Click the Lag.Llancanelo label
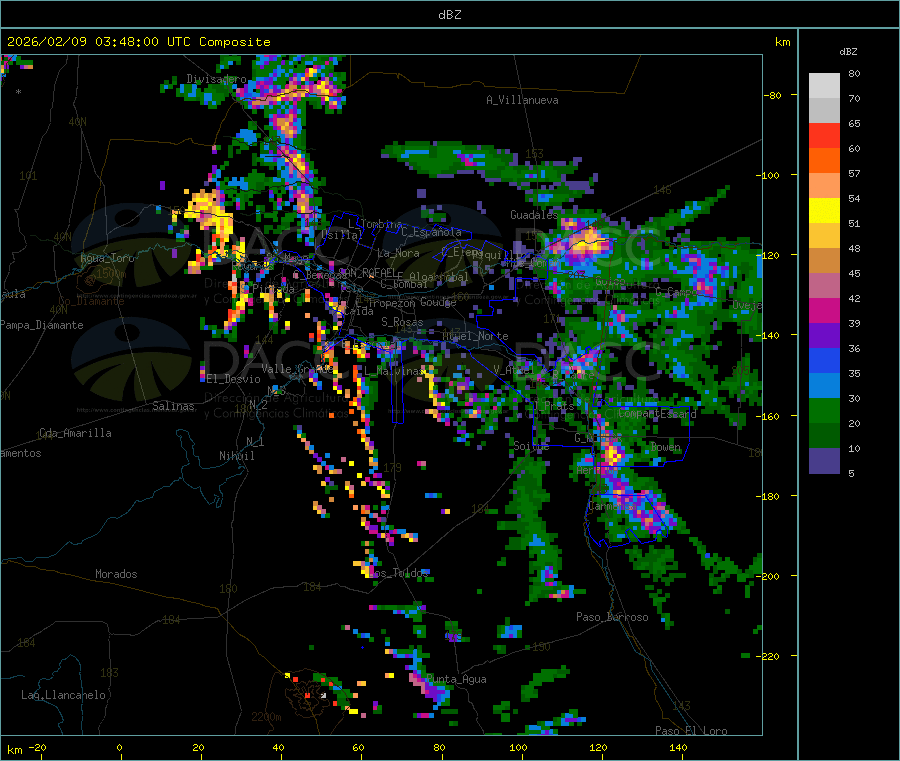Screen dimensions: 900x761 pyautogui.click(x=63, y=695)
